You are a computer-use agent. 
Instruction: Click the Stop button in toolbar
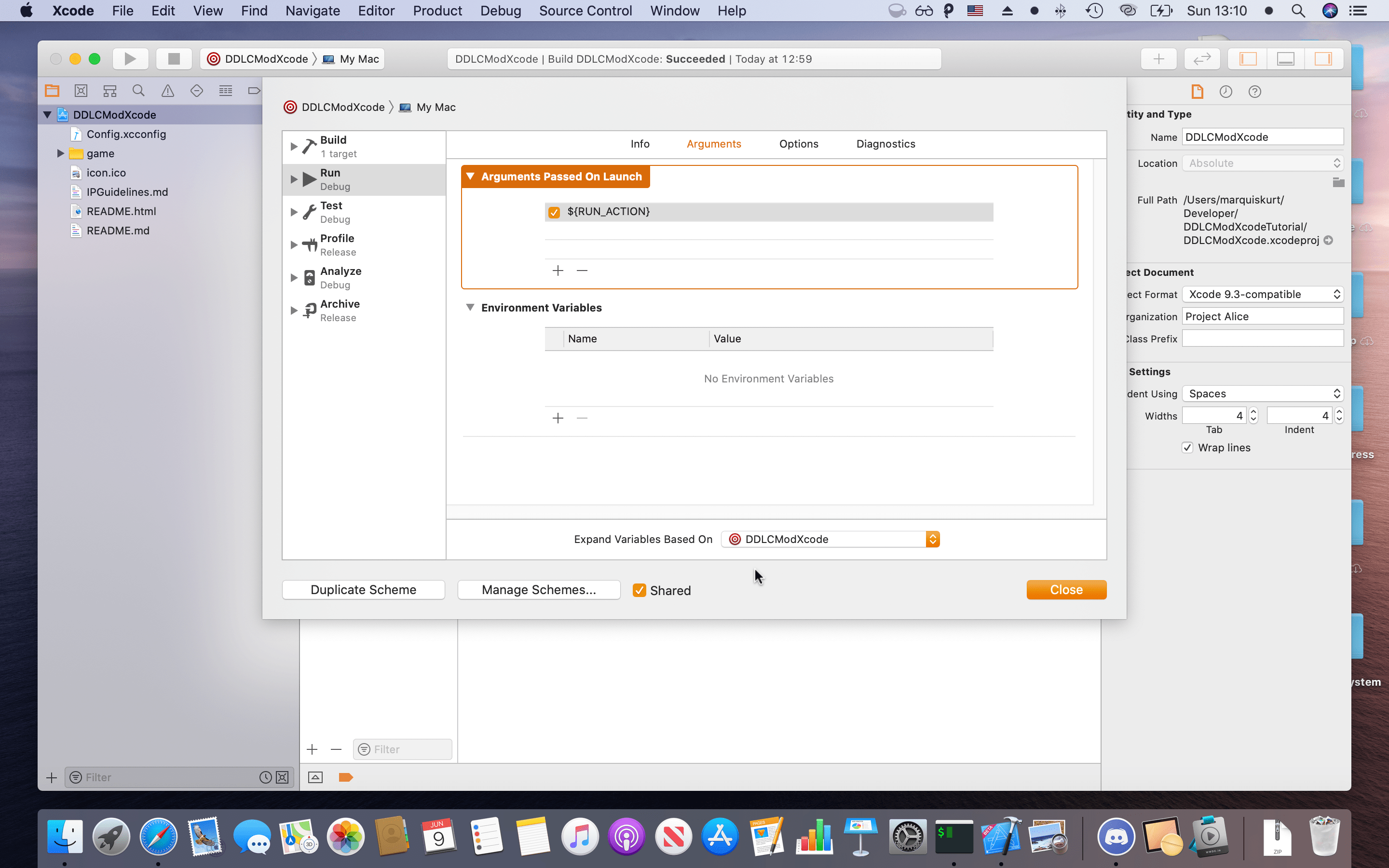tap(173, 58)
